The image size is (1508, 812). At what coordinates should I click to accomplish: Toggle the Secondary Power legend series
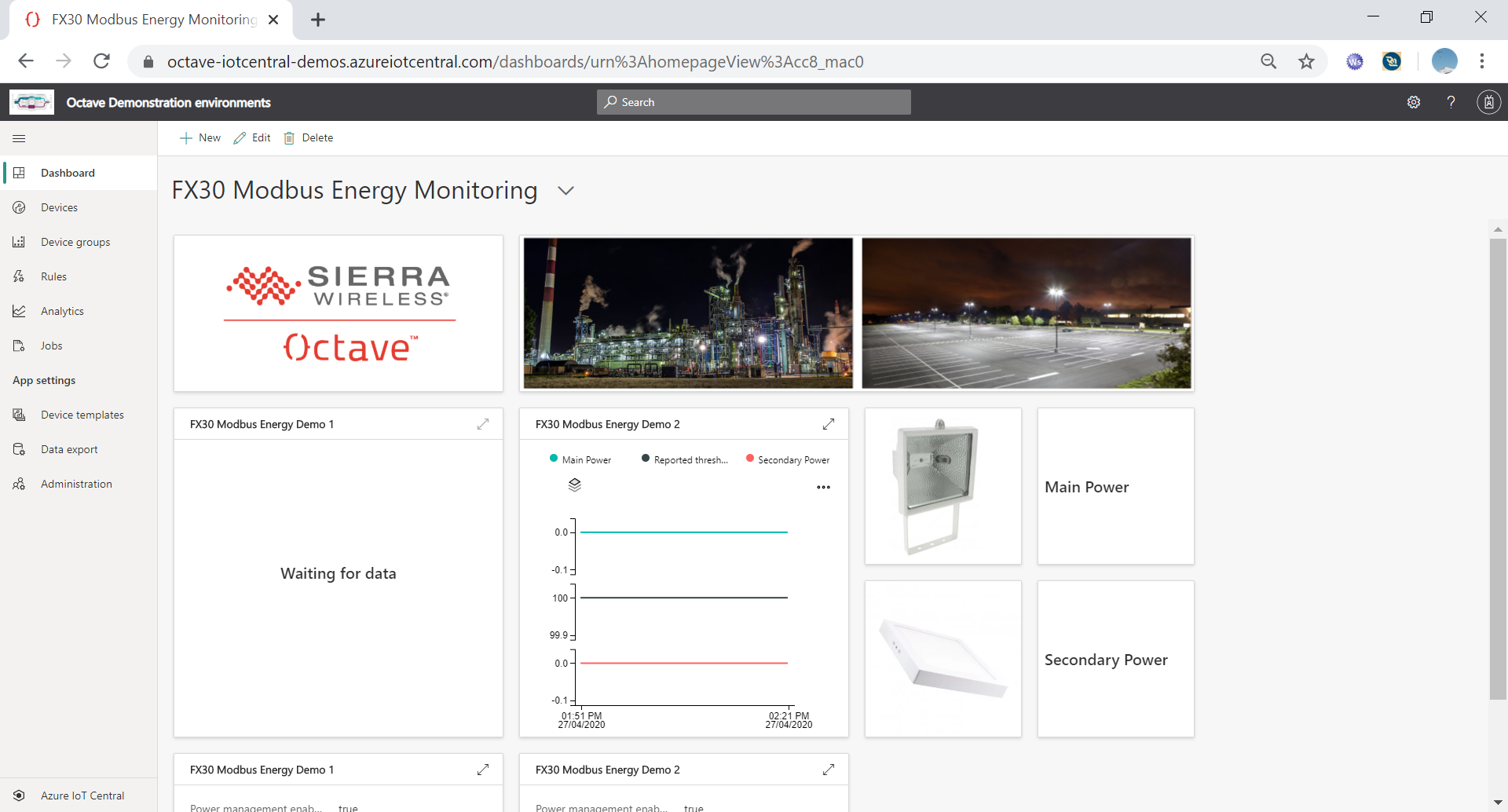pyautogui.click(x=788, y=459)
